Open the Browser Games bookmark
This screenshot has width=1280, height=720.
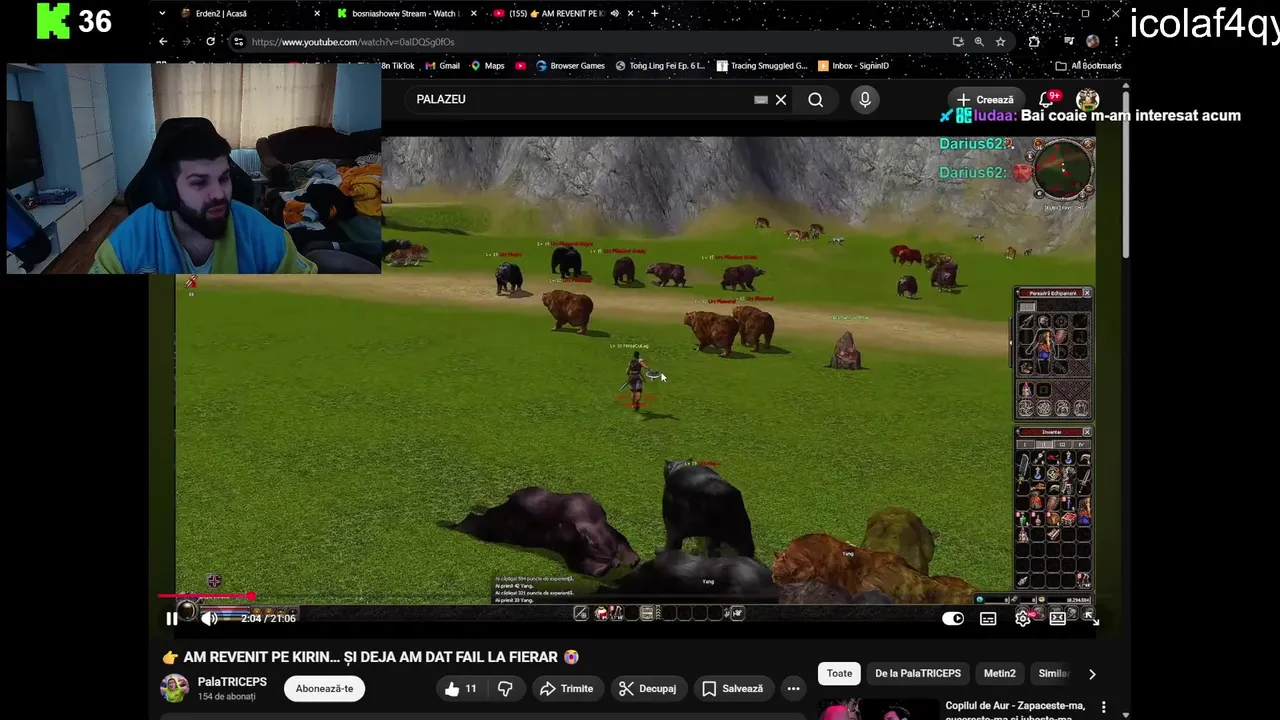point(570,66)
